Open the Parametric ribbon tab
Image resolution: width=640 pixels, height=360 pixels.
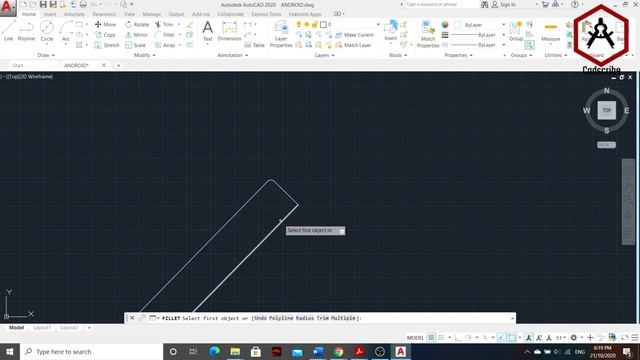coord(104,14)
